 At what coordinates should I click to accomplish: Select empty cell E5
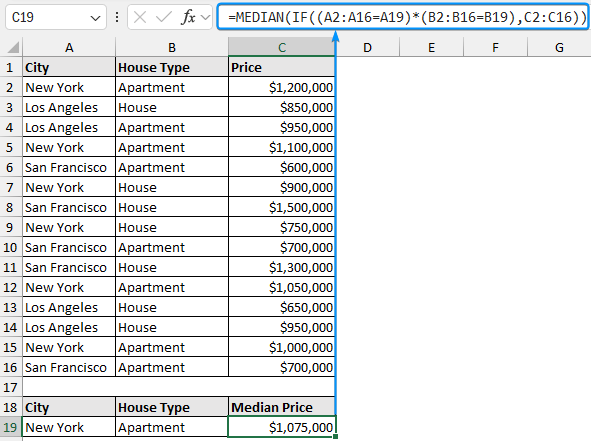coord(432,147)
